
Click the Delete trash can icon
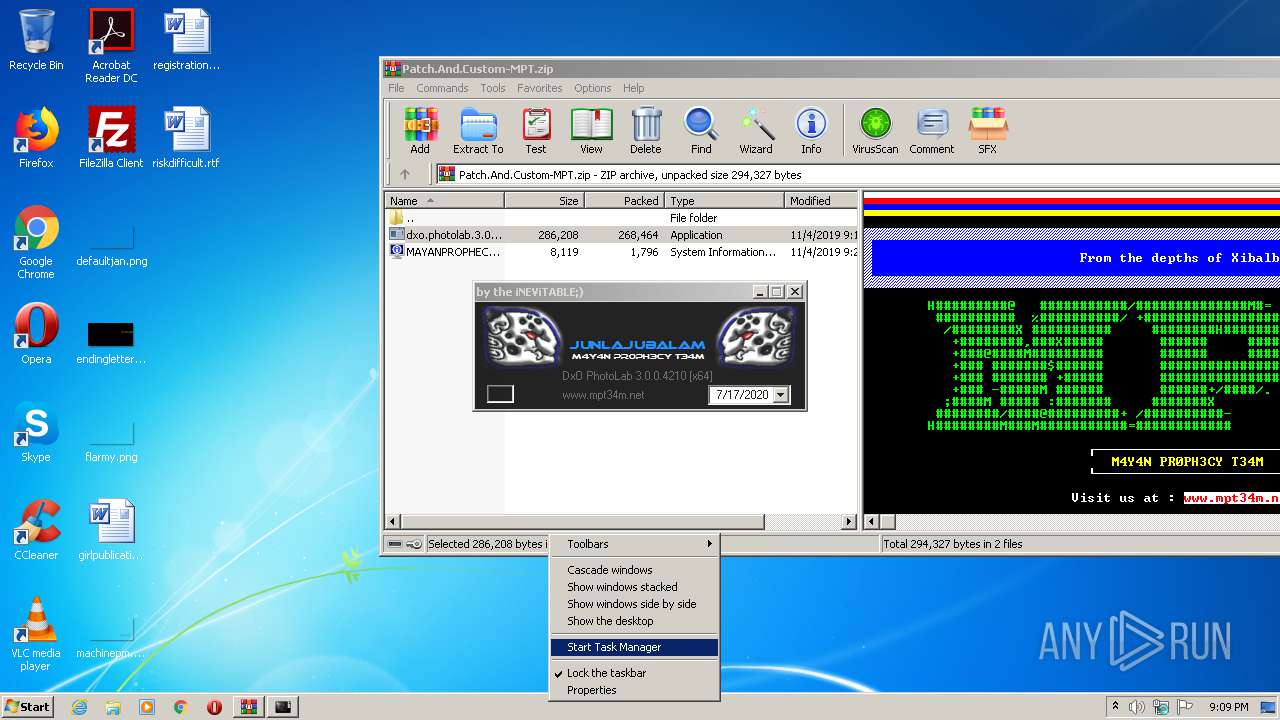(645, 131)
